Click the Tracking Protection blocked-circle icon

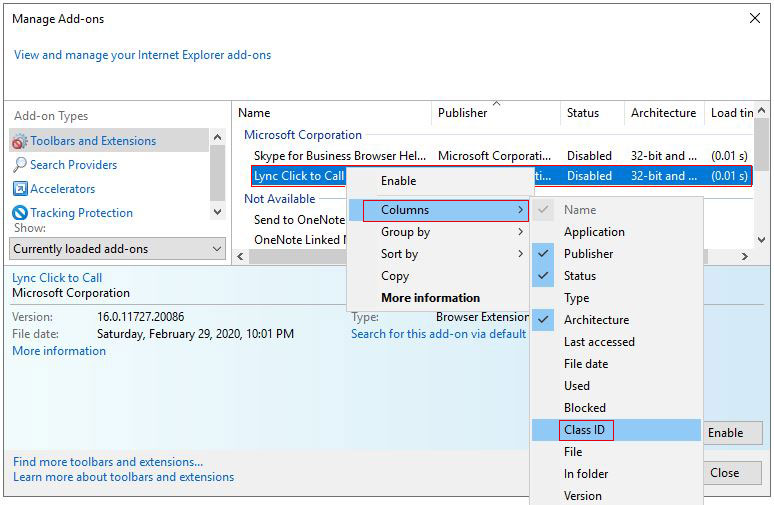pos(20,213)
